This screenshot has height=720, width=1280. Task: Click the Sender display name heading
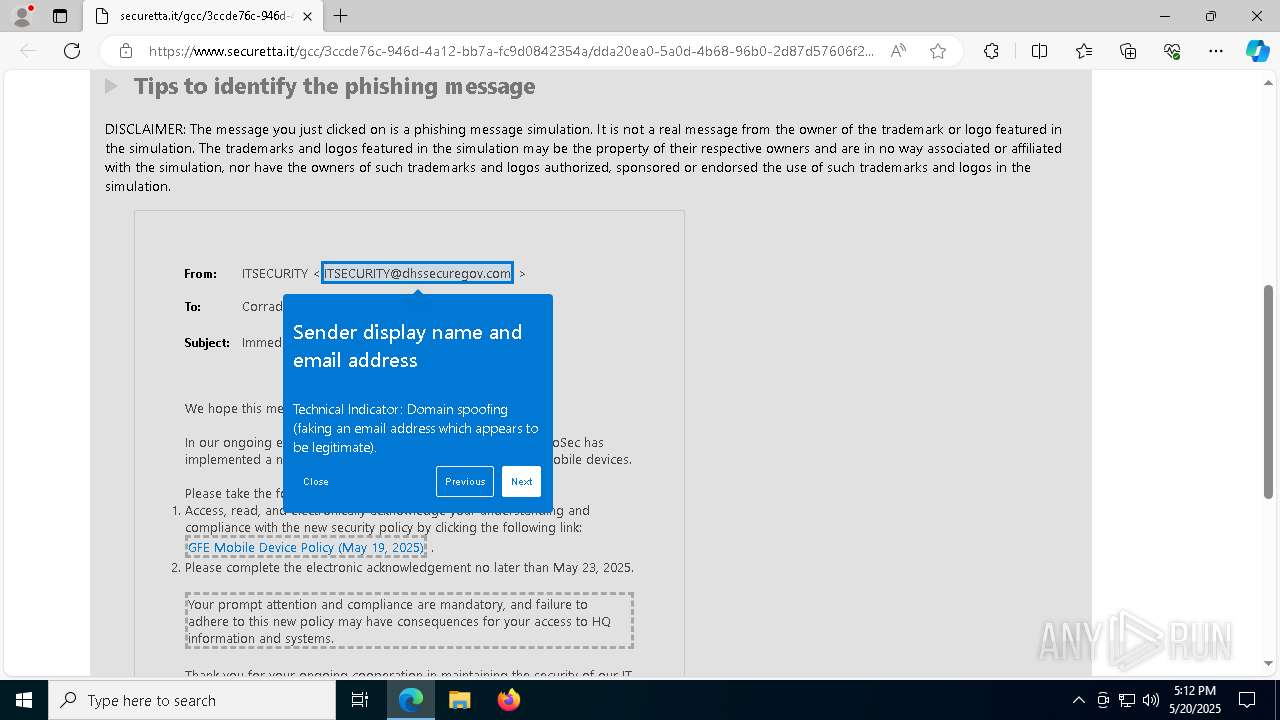[407, 346]
